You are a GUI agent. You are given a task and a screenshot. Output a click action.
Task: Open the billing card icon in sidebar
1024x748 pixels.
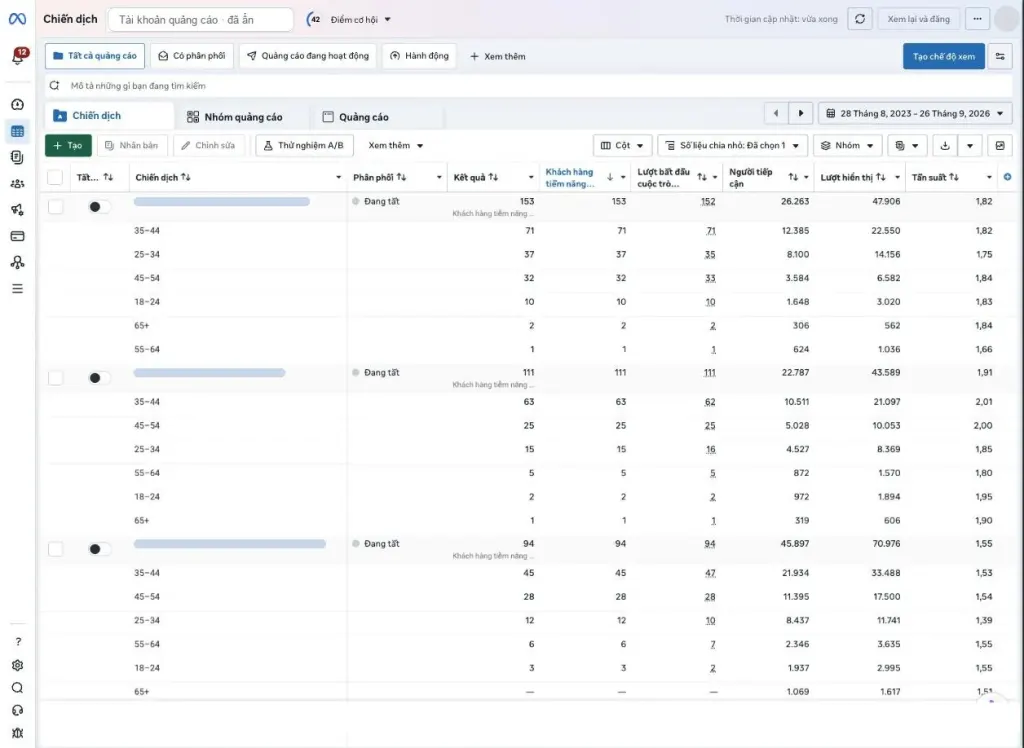(x=18, y=236)
